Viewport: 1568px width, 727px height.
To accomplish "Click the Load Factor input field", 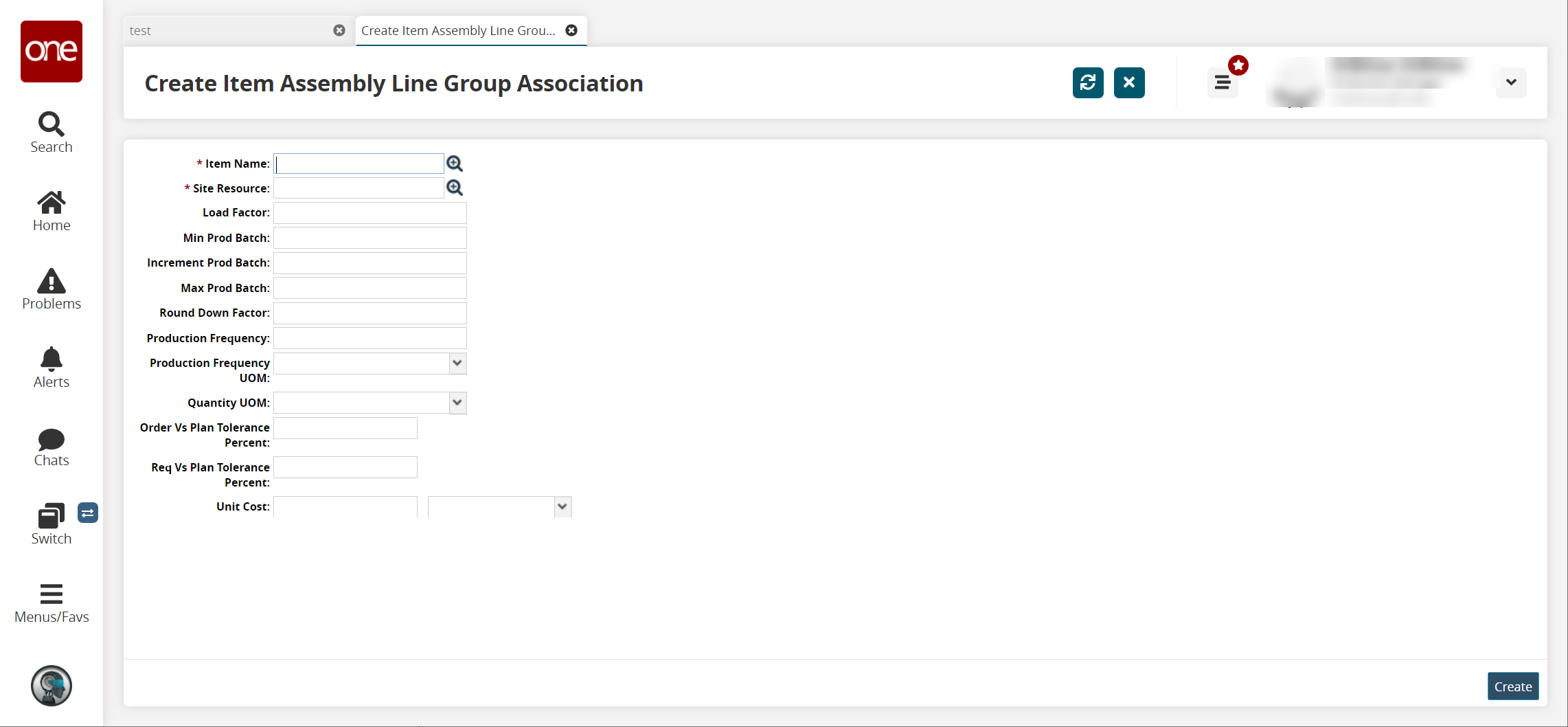I will [x=370, y=213].
